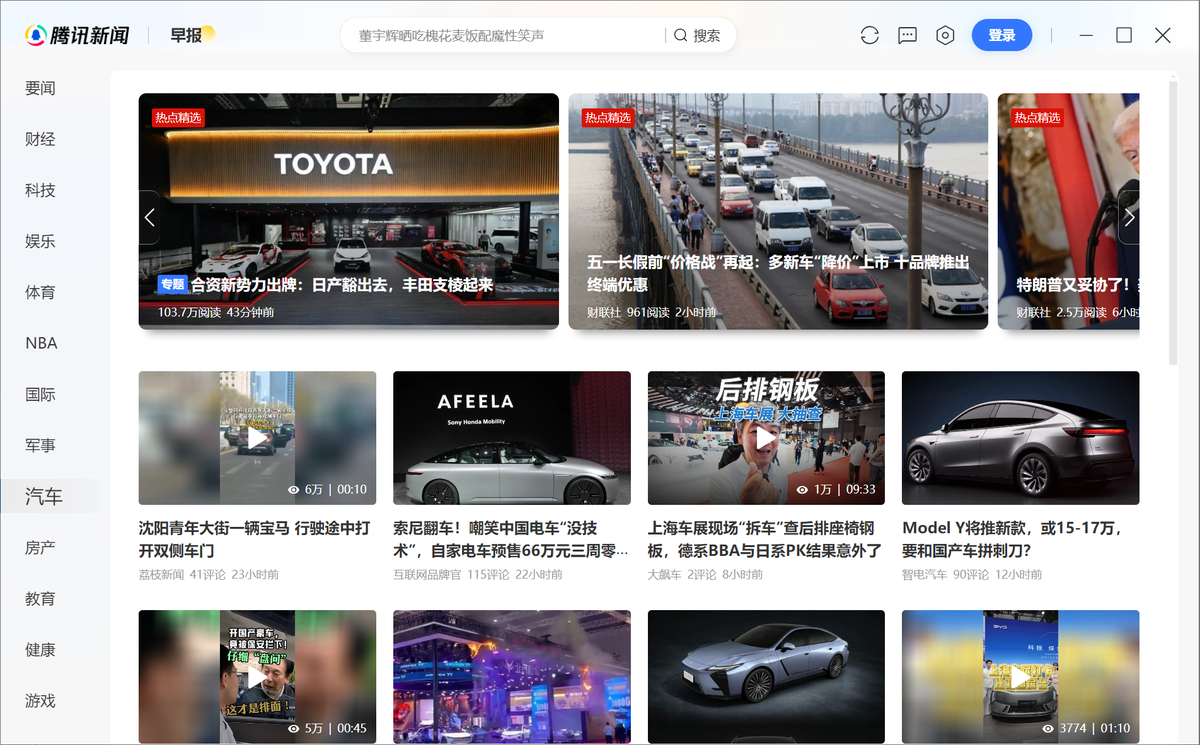This screenshot has height=745, width=1200.
Task: Go to the 房产 category
Action: pyautogui.click(x=40, y=547)
